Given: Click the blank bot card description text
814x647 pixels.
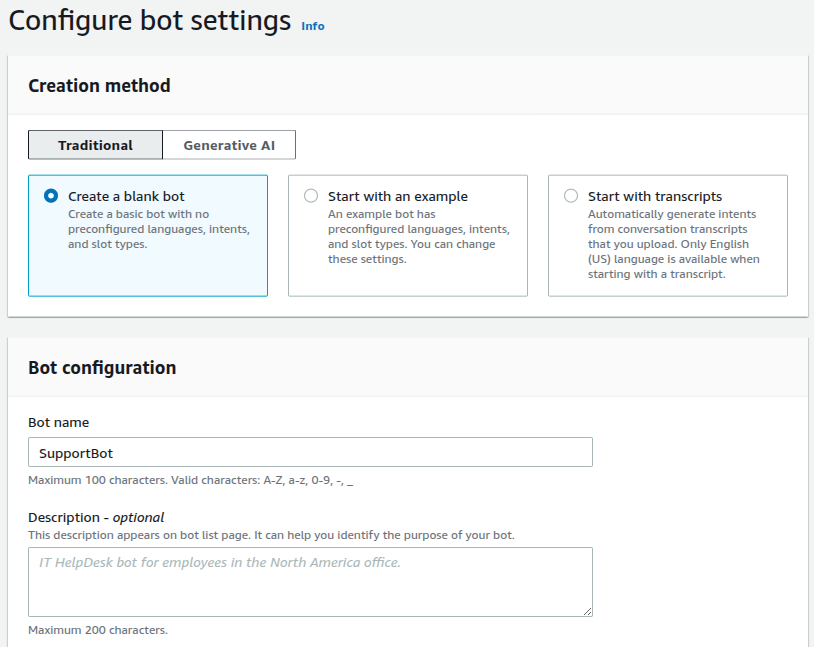Looking at the screenshot, I should coord(159,229).
